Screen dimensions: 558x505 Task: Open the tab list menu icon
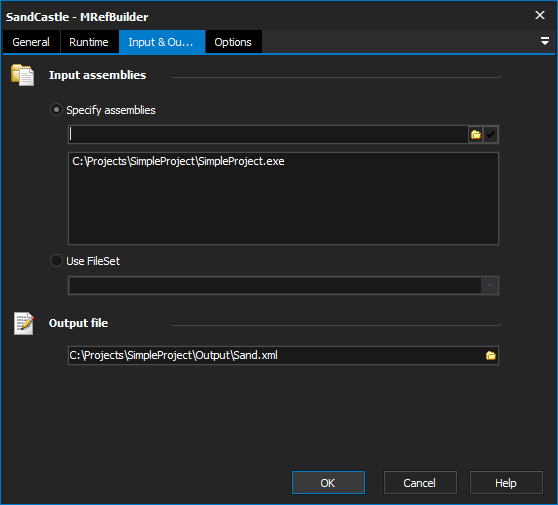click(x=544, y=41)
